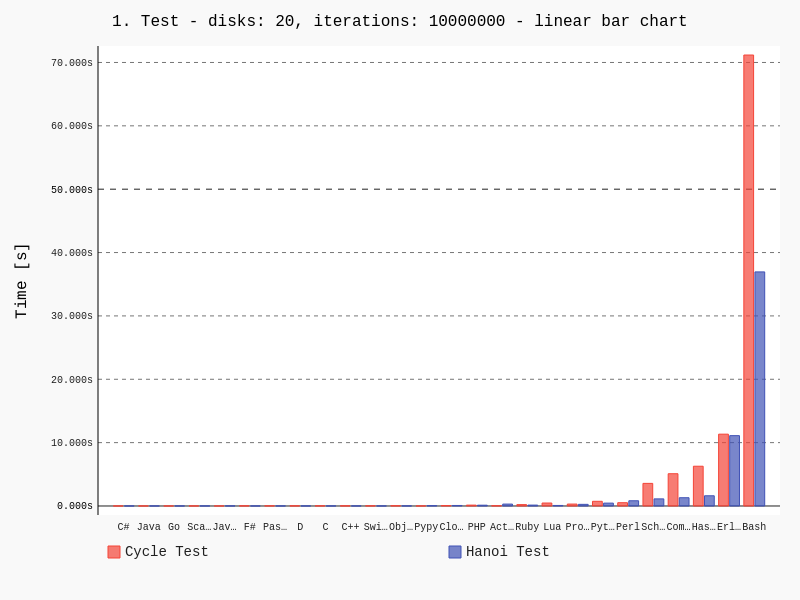This screenshot has width=800, height=600.
Task: Click the Ruby x-axis label
Action: (x=527, y=527)
